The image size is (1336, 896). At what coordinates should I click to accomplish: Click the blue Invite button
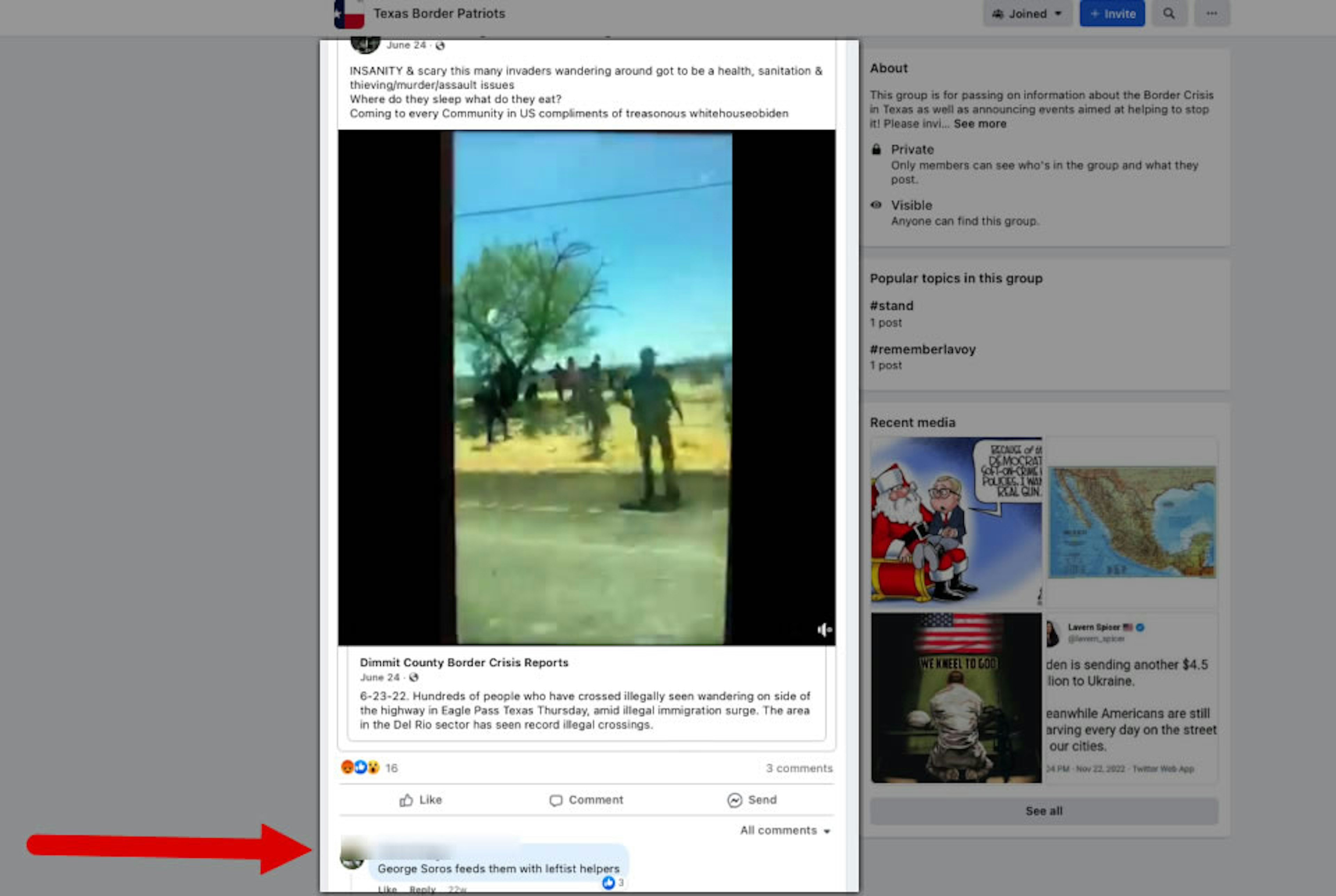[1112, 13]
